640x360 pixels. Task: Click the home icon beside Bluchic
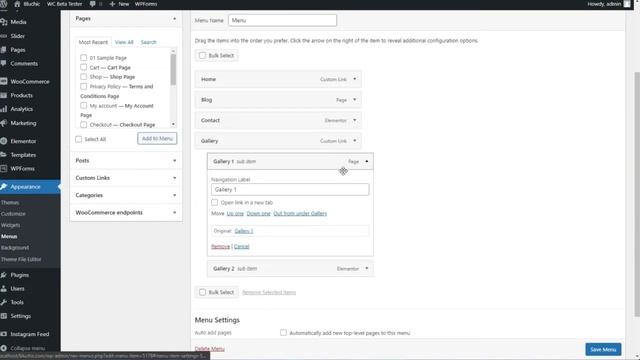17,4
